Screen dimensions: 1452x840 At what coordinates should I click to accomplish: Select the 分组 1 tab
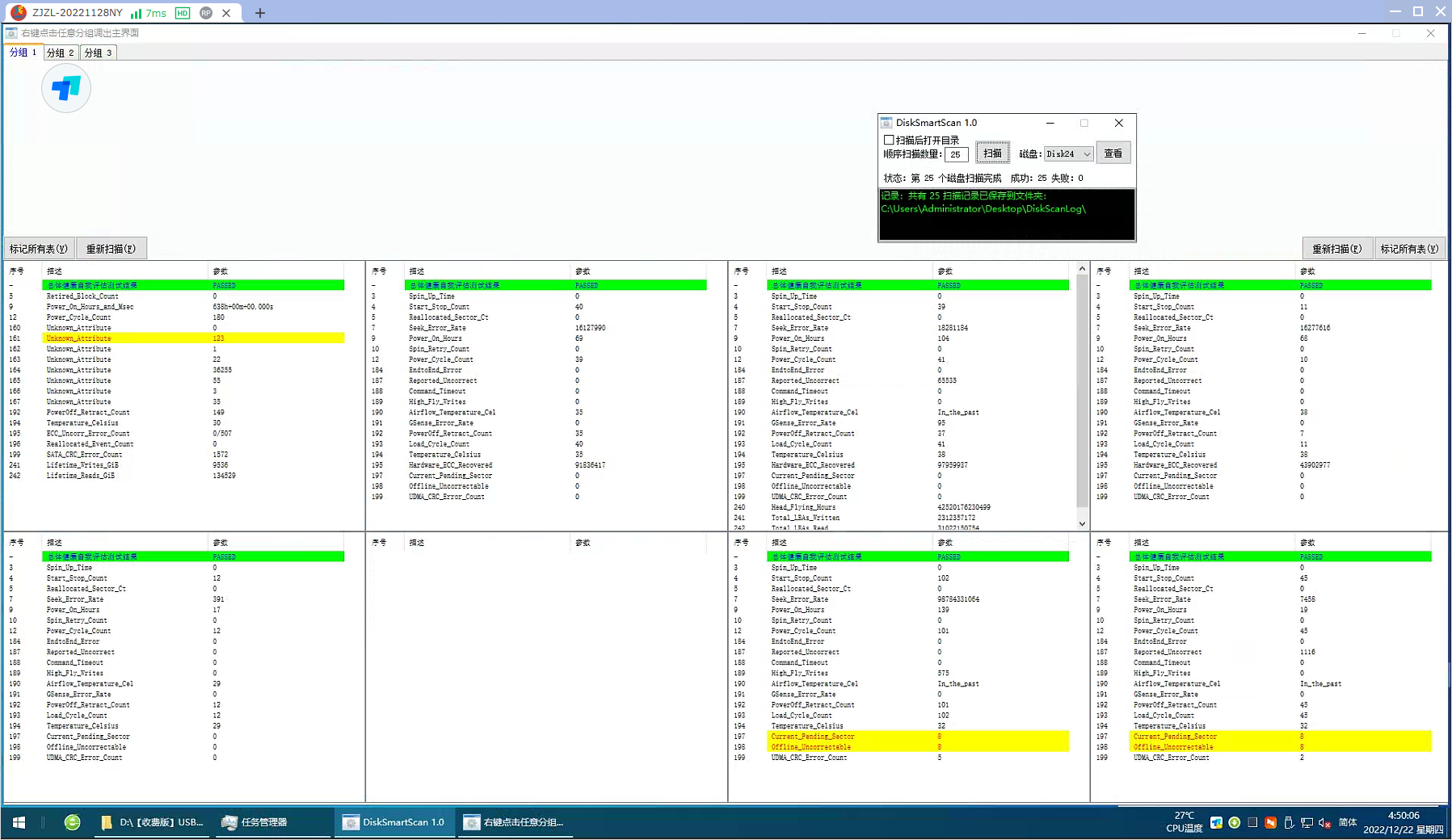click(23, 52)
